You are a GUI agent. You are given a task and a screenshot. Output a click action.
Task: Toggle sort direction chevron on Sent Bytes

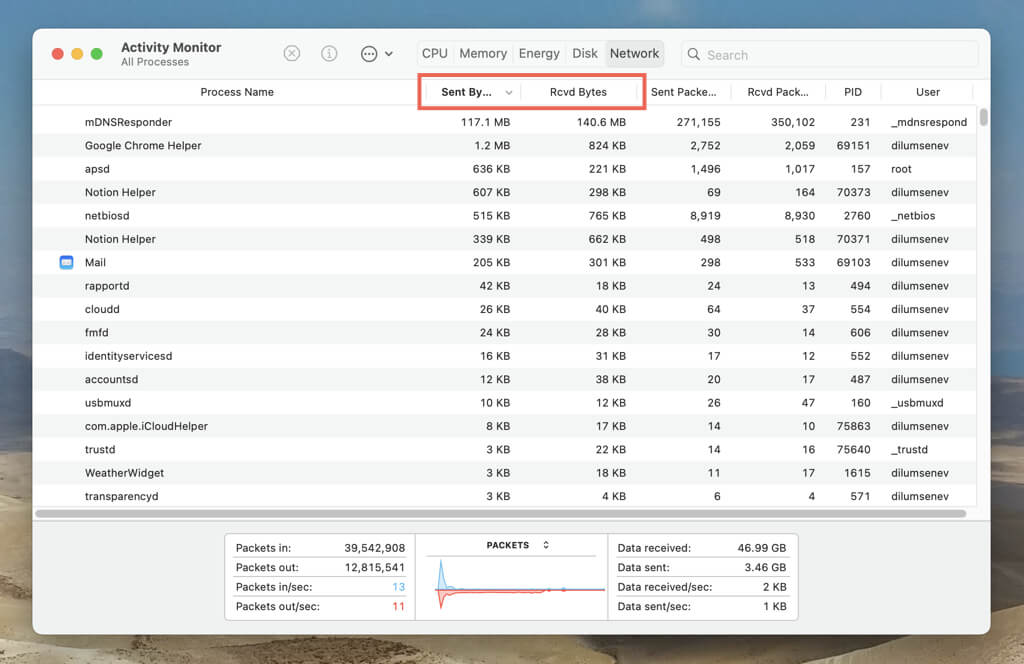point(509,93)
